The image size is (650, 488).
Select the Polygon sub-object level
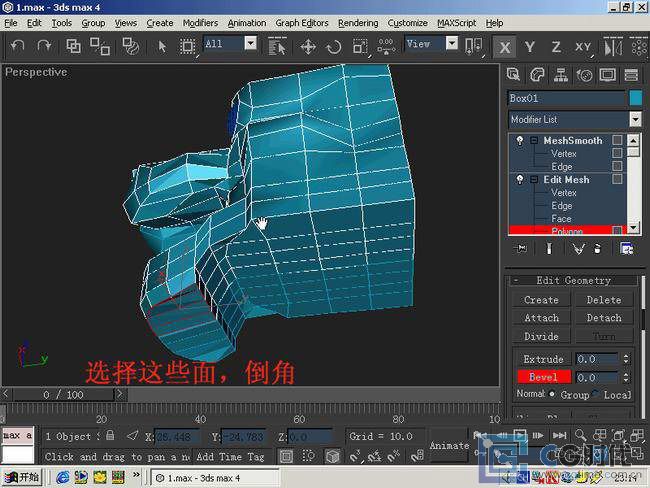click(567, 231)
